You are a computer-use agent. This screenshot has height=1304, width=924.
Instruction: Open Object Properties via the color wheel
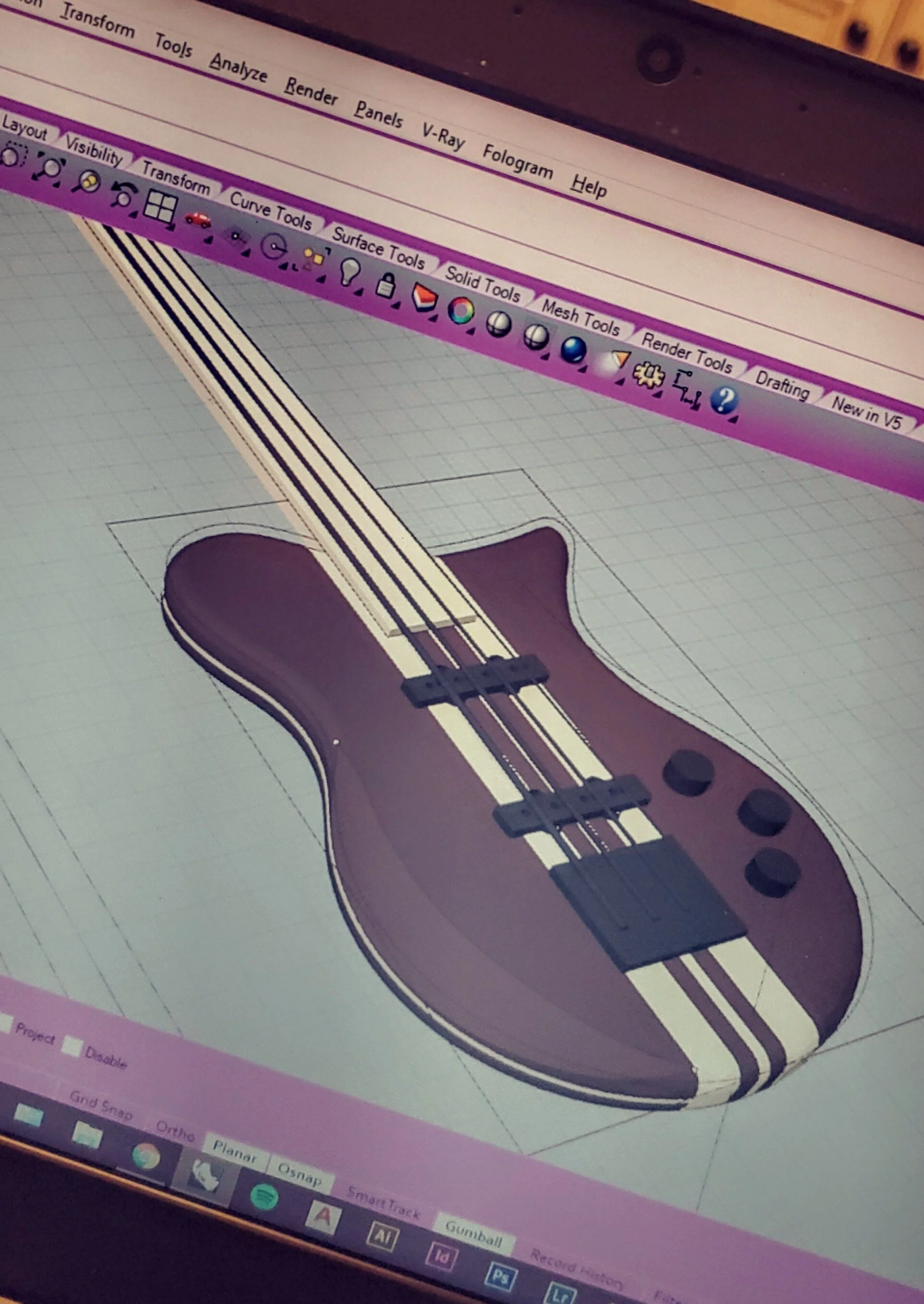coord(461,311)
